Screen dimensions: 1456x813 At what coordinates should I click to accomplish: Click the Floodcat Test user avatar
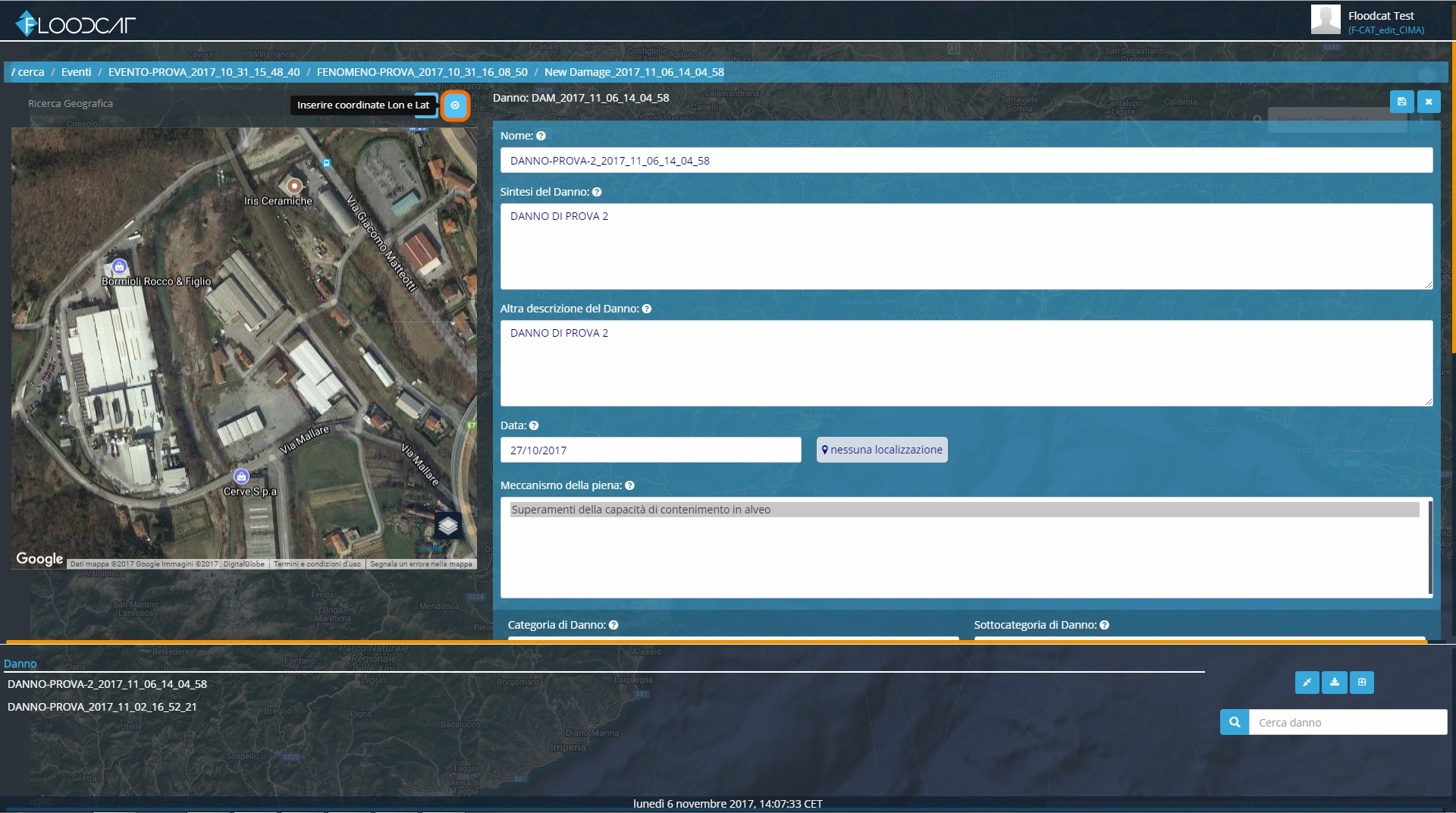1326,20
